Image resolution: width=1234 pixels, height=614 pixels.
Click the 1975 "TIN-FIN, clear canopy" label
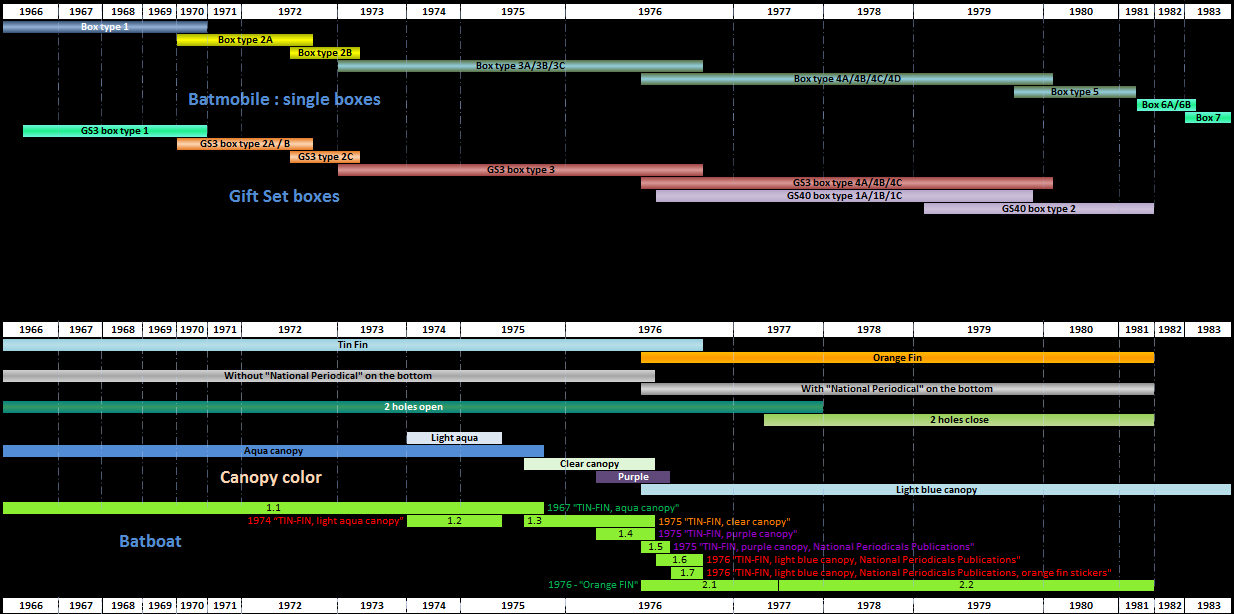click(x=724, y=521)
